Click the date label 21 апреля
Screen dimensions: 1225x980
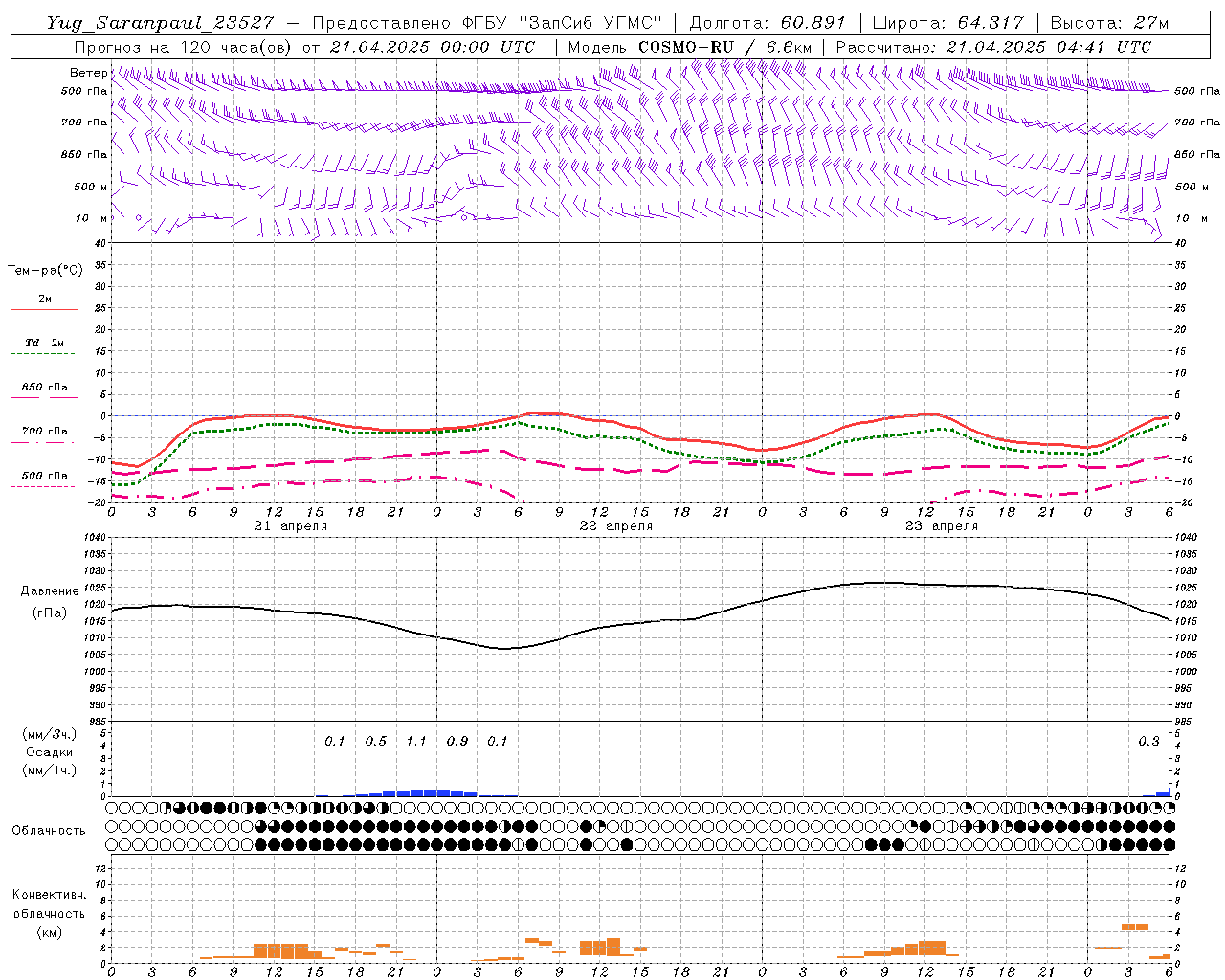(290, 526)
